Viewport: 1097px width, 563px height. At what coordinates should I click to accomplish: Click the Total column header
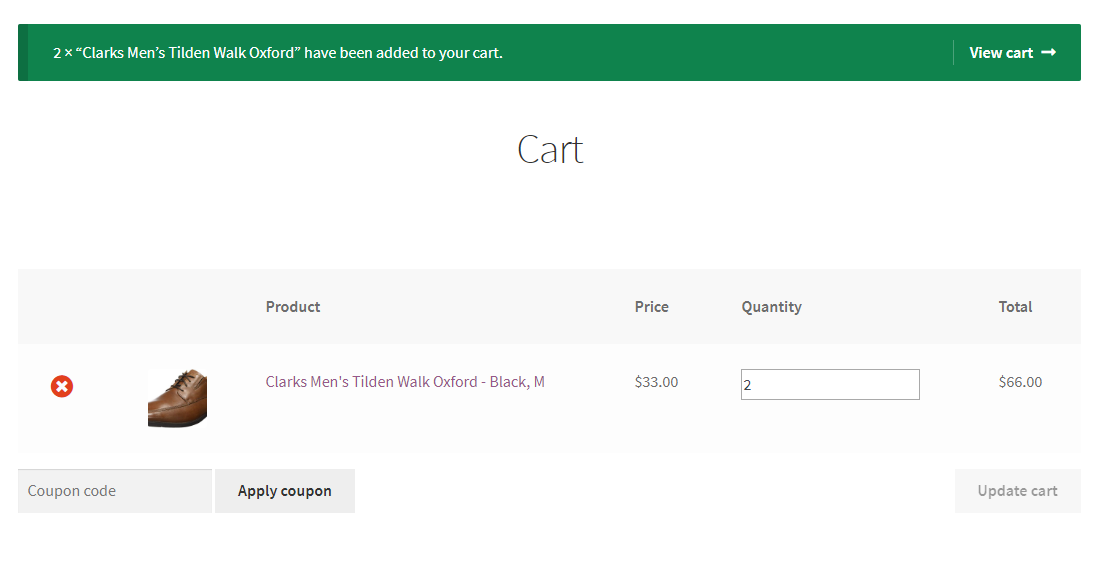point(1015,307)
